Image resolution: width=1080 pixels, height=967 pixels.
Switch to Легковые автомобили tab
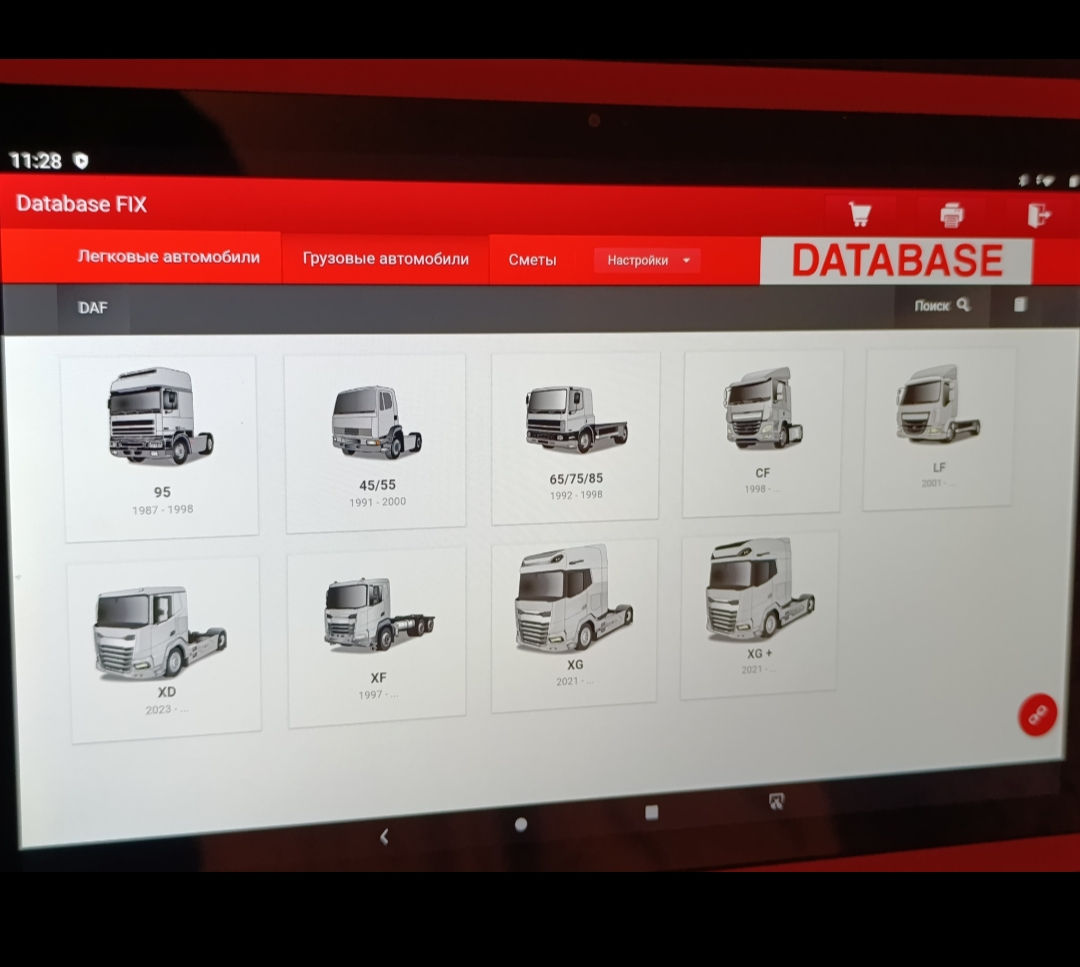pos(169,257)
